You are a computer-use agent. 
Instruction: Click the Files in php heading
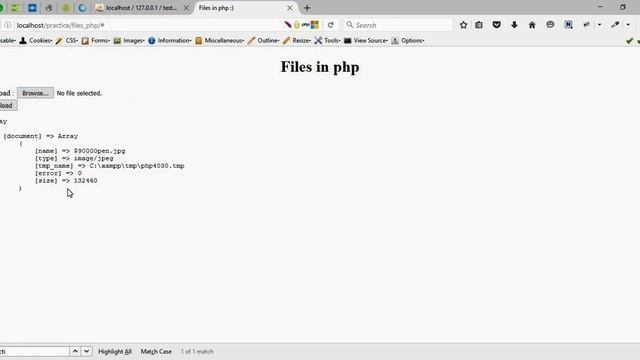coord(320,67)
